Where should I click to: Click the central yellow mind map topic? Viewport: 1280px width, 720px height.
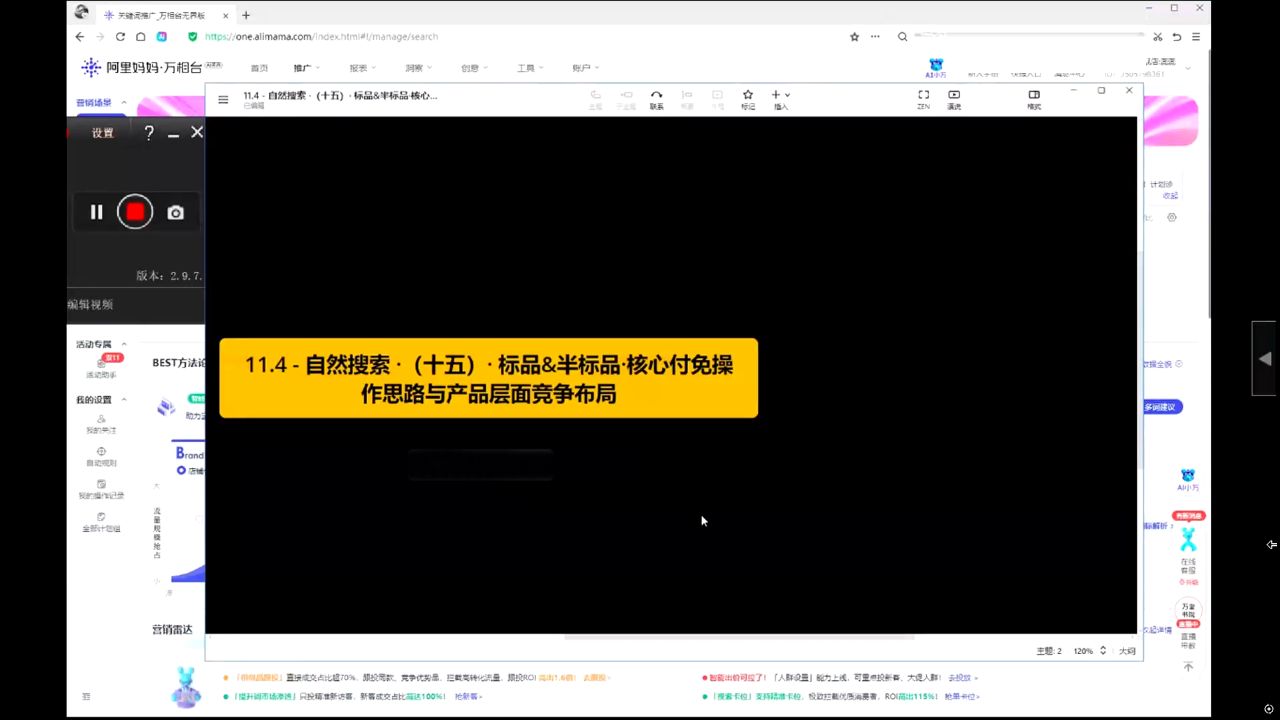488,378
